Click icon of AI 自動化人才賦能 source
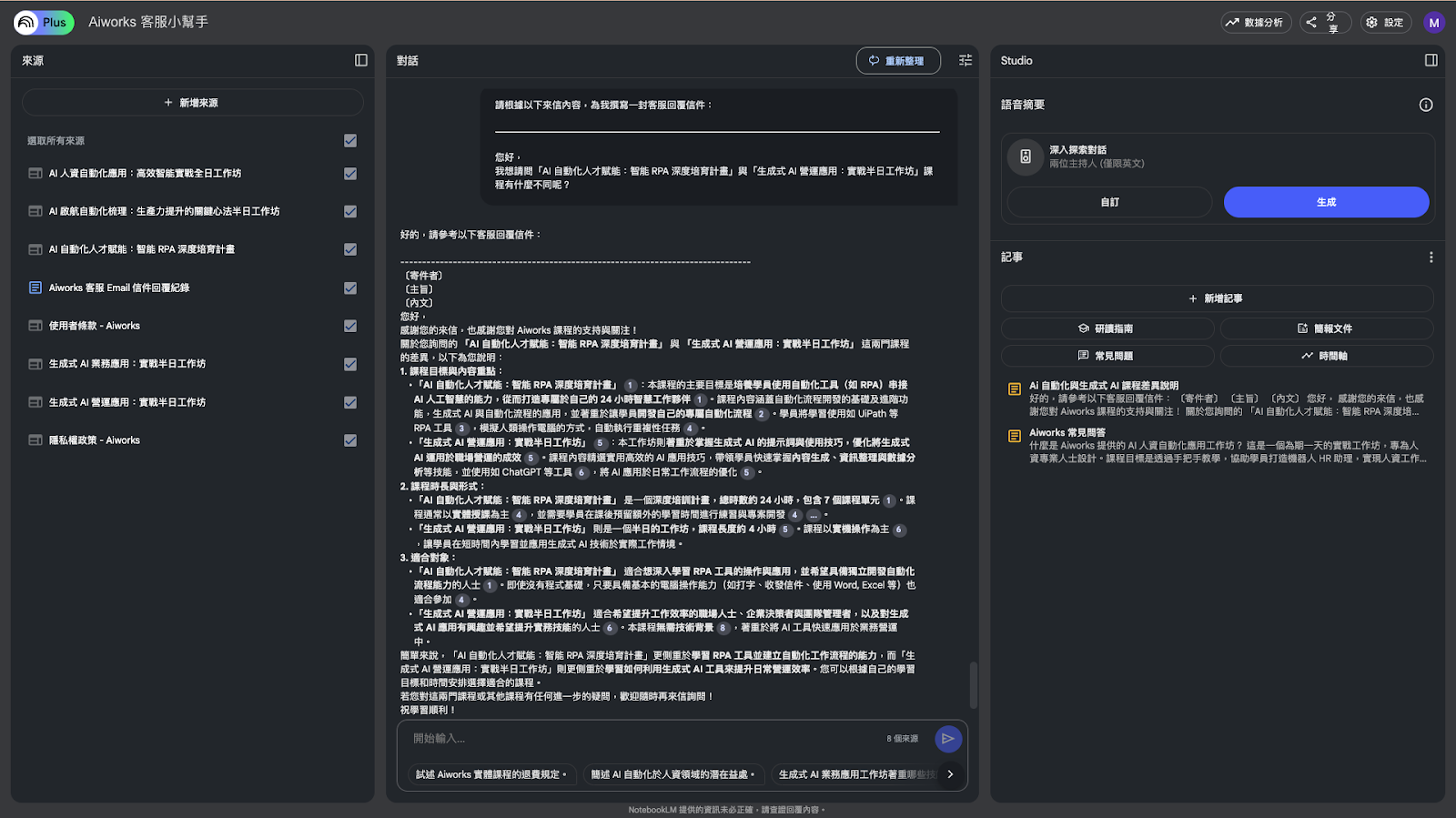Viewport: 1456px width, 818px height. click(x=35, y=249)
